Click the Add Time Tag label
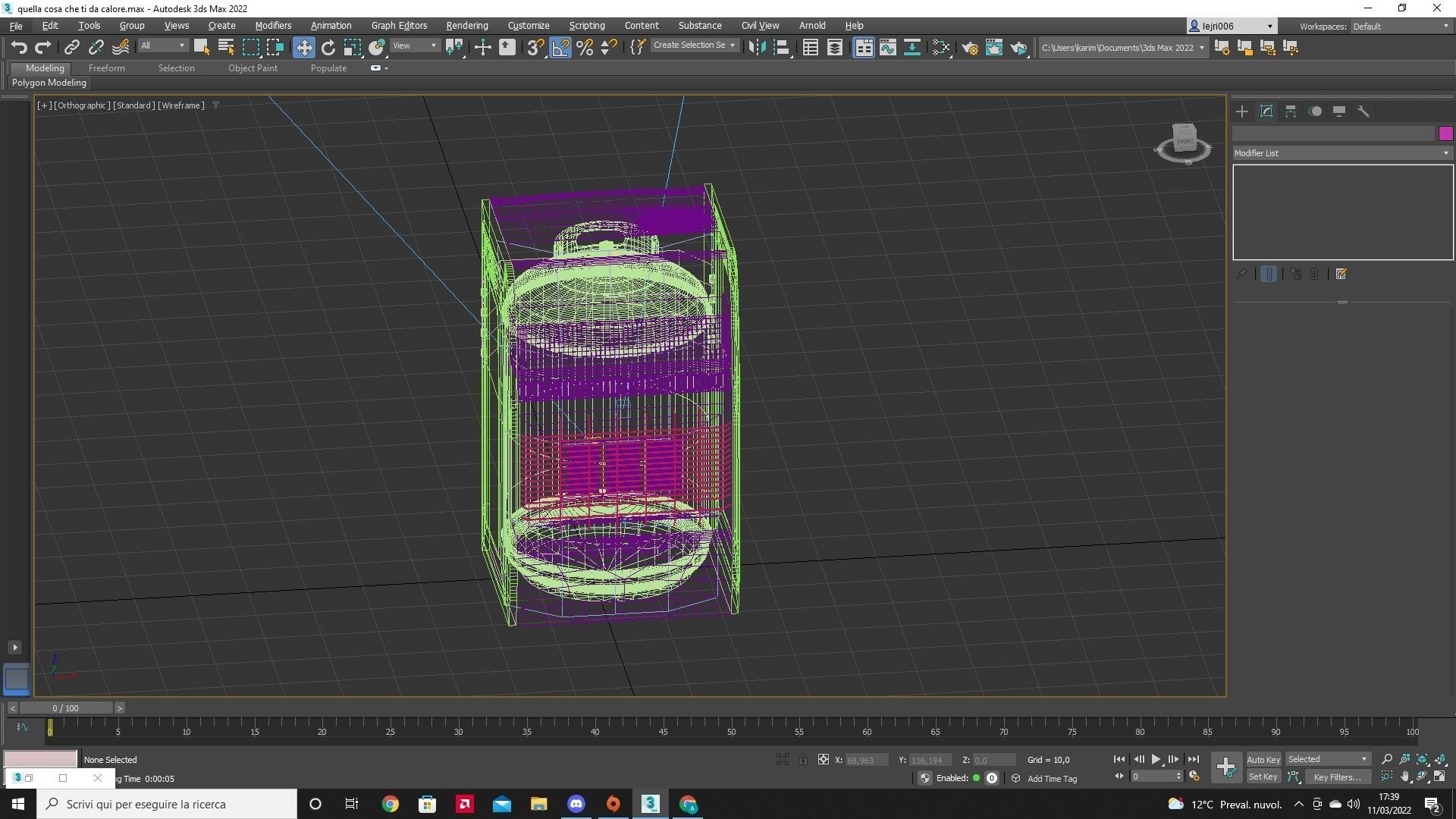 click(1052, 779)
